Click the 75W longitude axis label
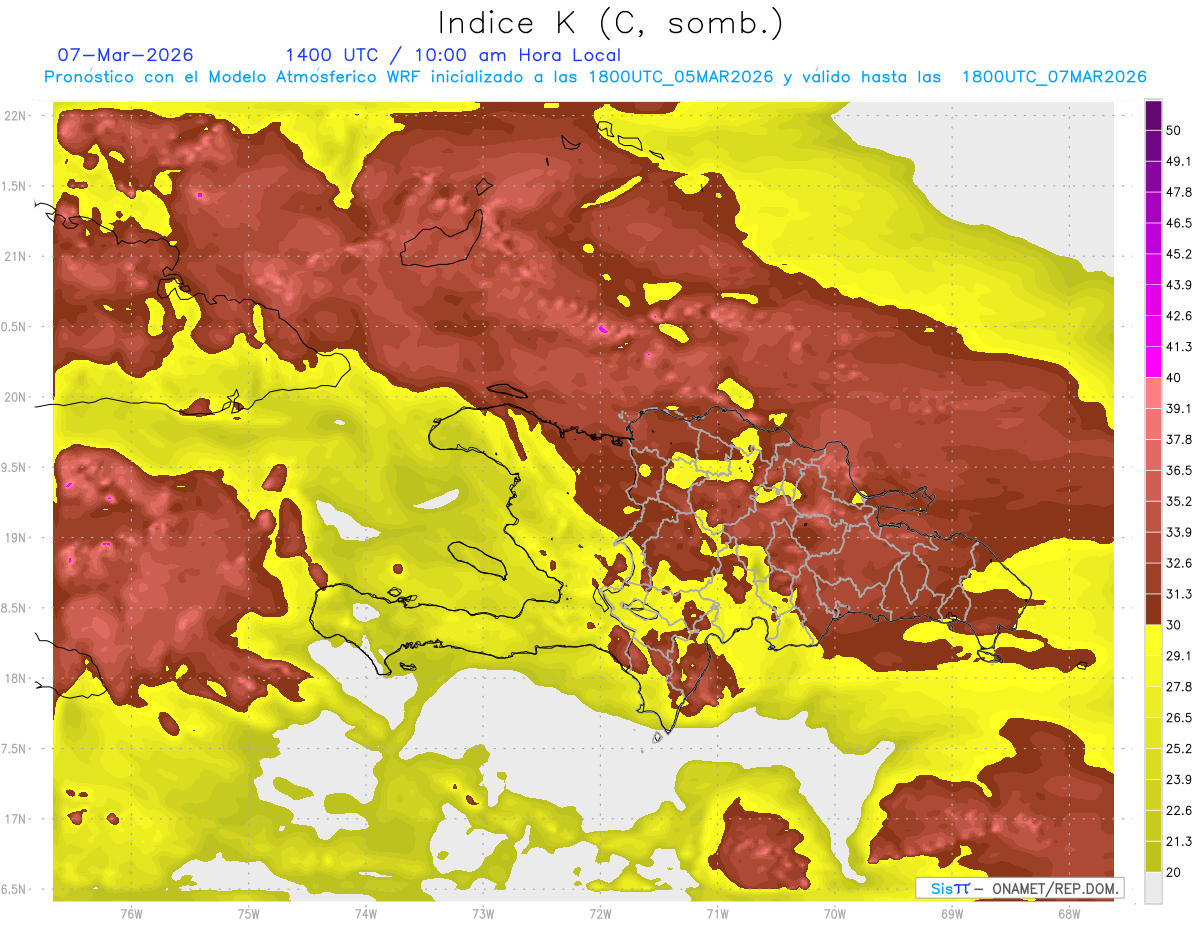Screen dimensions: 1200x927 [x=249, y=913]
